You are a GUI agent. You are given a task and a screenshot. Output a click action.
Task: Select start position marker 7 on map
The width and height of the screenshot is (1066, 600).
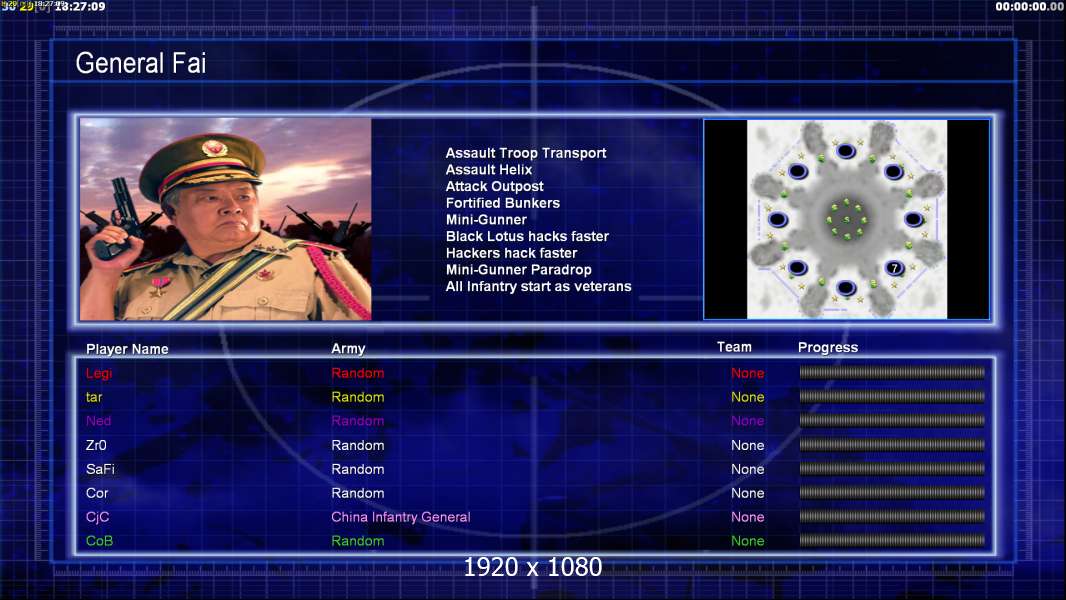pyautogui.click(x=895, y=268)
